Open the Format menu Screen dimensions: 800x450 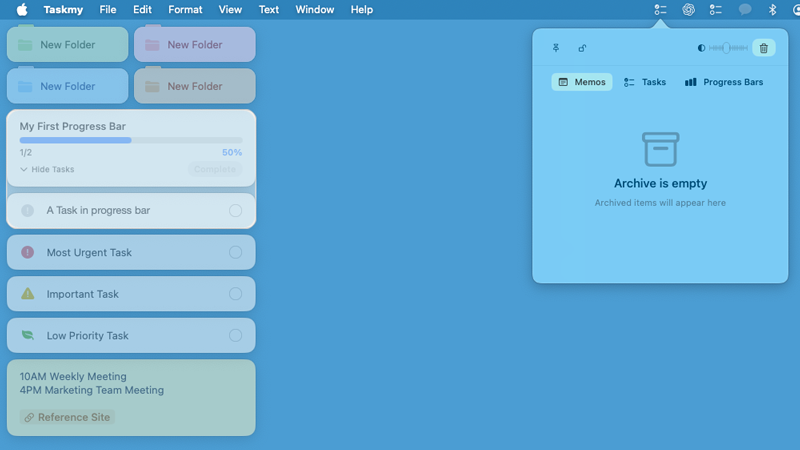coord(185,10)
